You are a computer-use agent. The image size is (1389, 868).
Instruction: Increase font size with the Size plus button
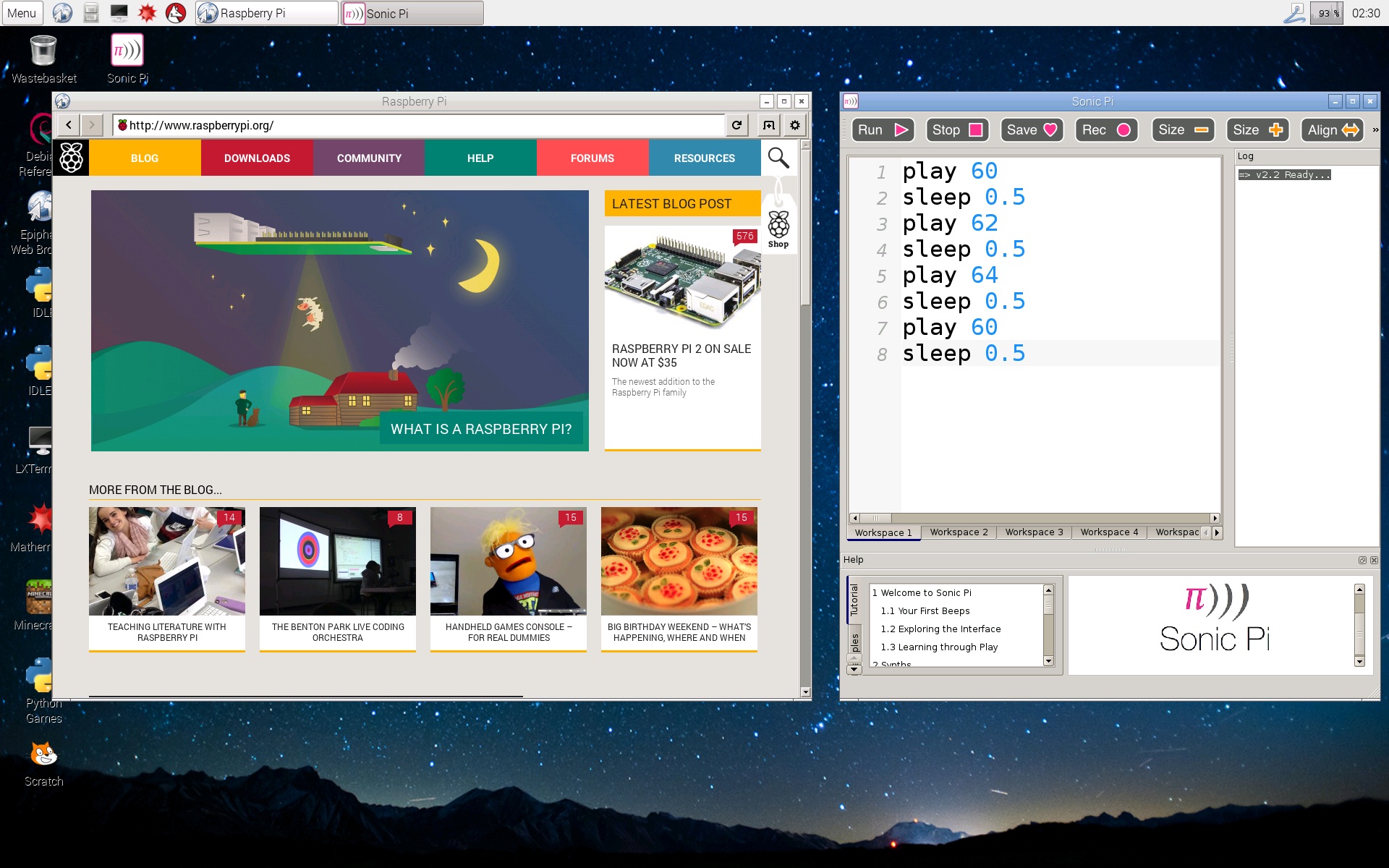coord(1257,129)
